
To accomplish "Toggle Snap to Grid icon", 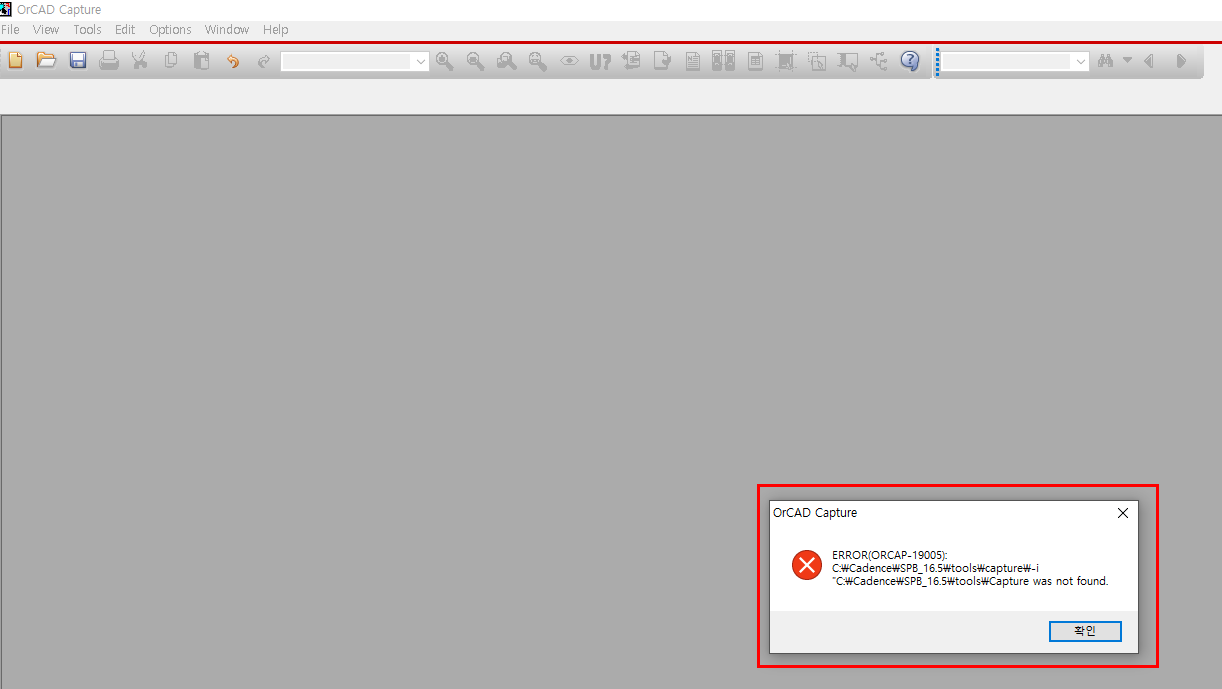I will [x=786, y=61].
